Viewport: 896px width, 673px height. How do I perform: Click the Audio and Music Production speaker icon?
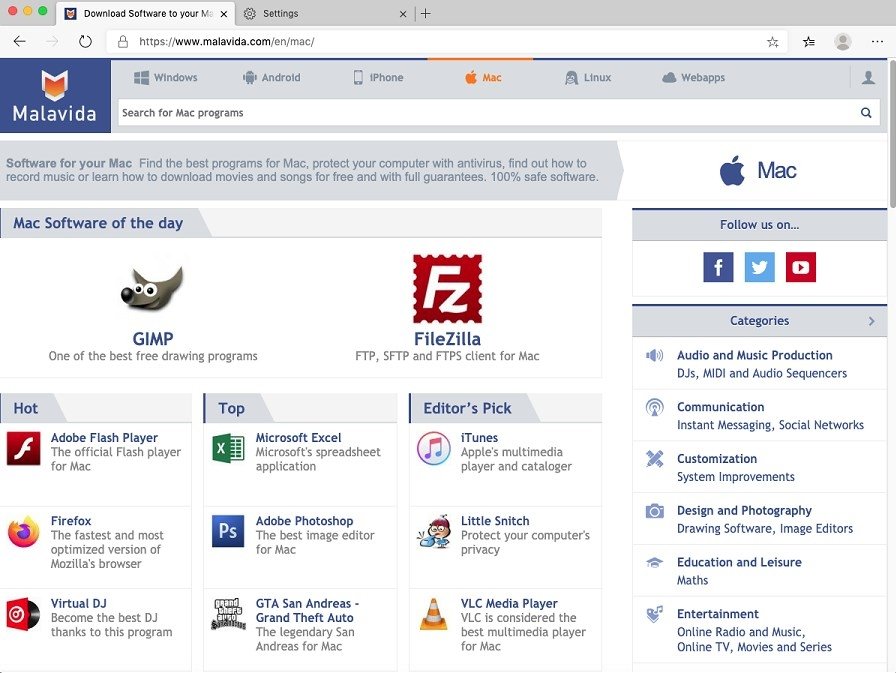click(654, 355)
